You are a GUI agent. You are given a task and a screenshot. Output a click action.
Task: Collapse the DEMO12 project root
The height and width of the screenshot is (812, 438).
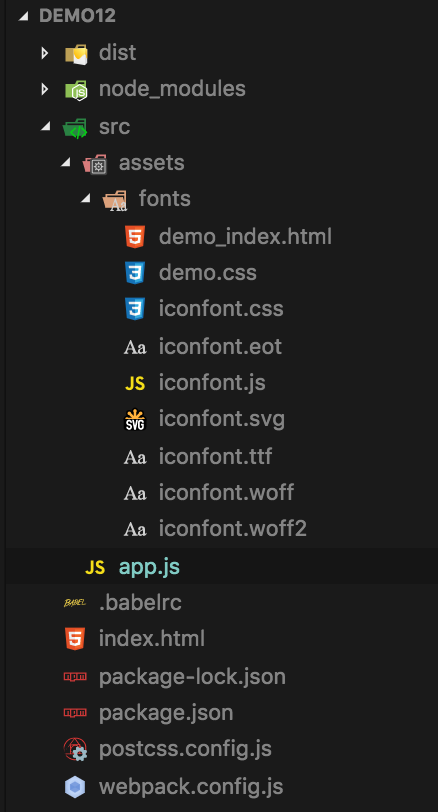click(23, 16)
